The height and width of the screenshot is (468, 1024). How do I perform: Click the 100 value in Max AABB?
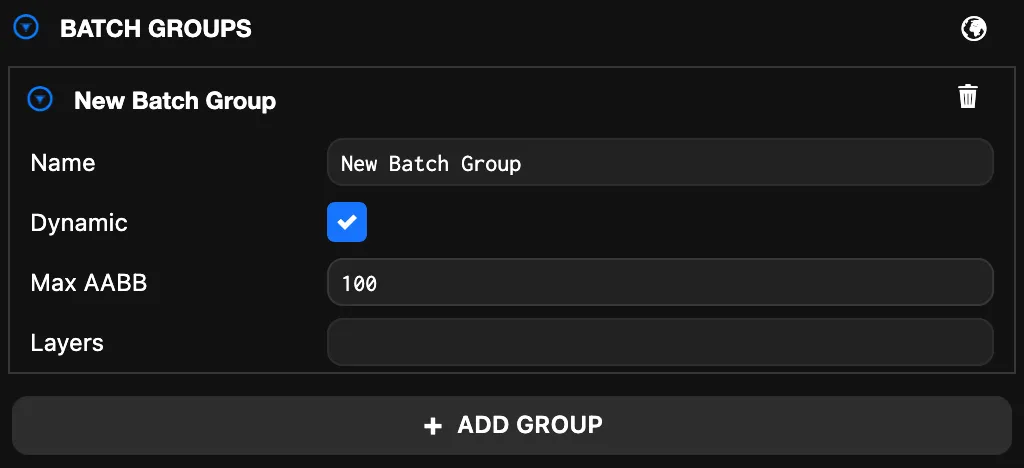(359, 284)
